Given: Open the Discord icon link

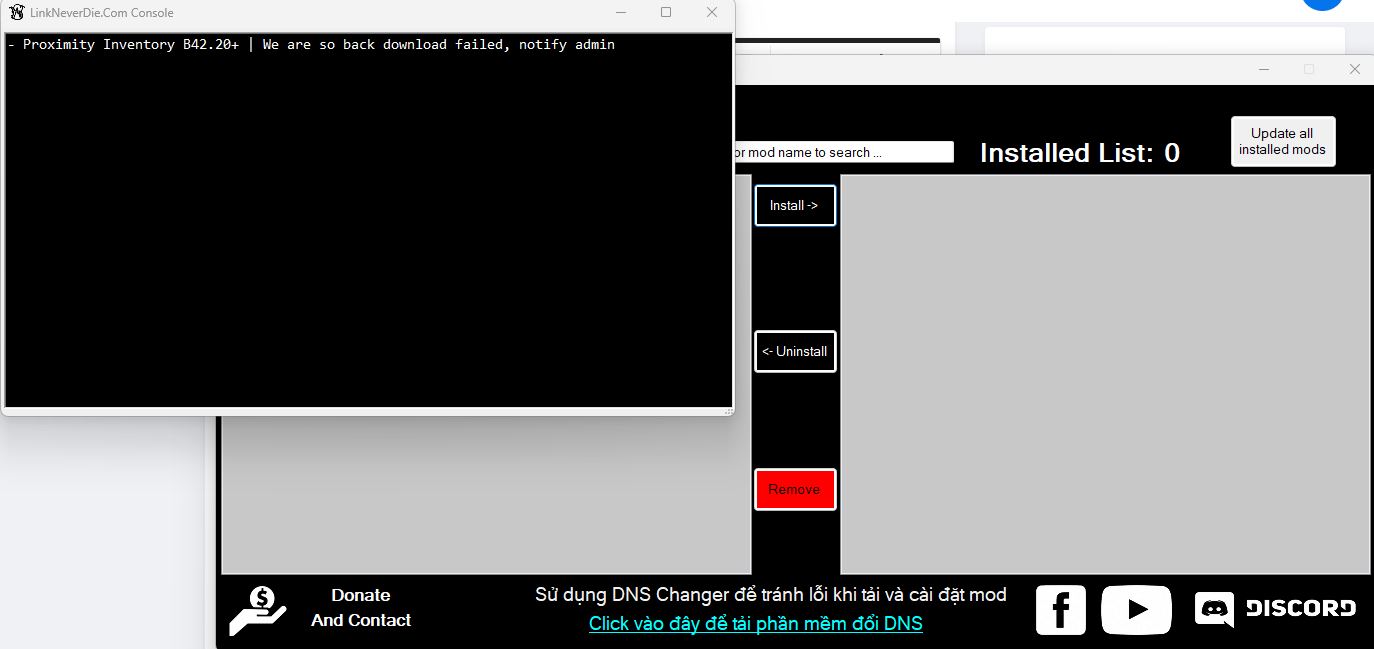Looking at the screenshot, I should click(x=1275, y=608).
